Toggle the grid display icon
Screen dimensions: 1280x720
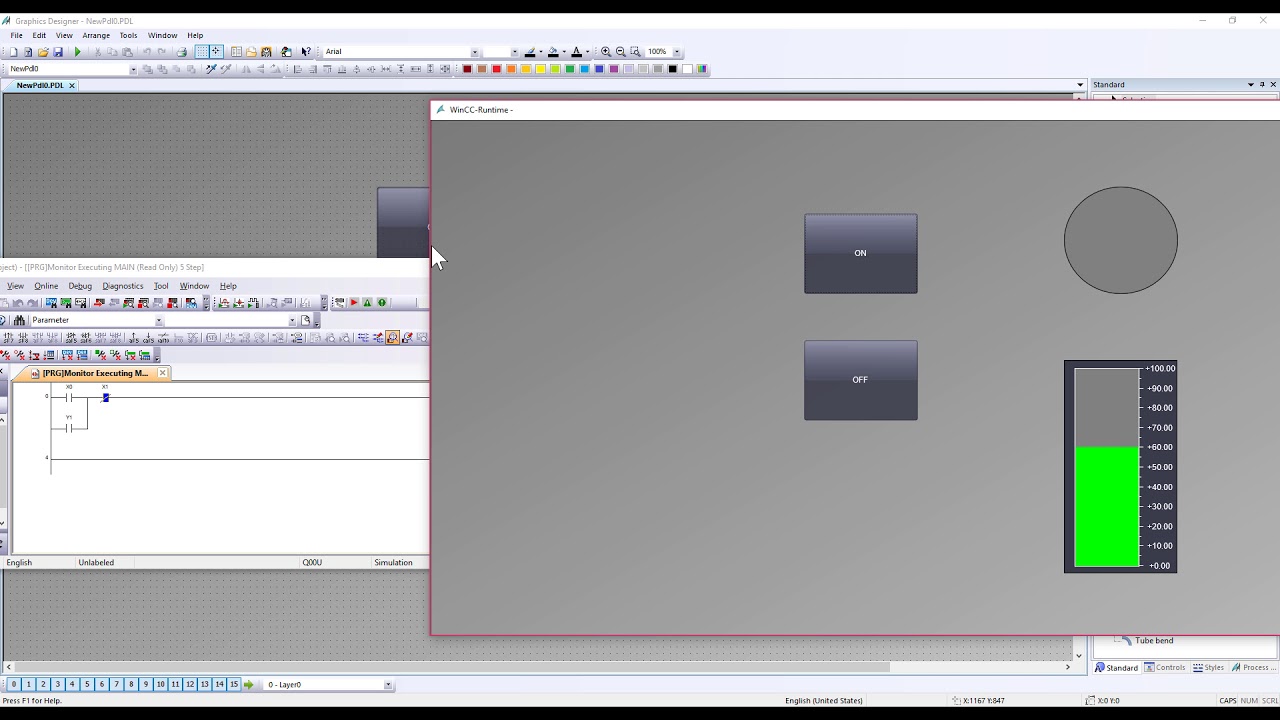[x=201, y=52]
